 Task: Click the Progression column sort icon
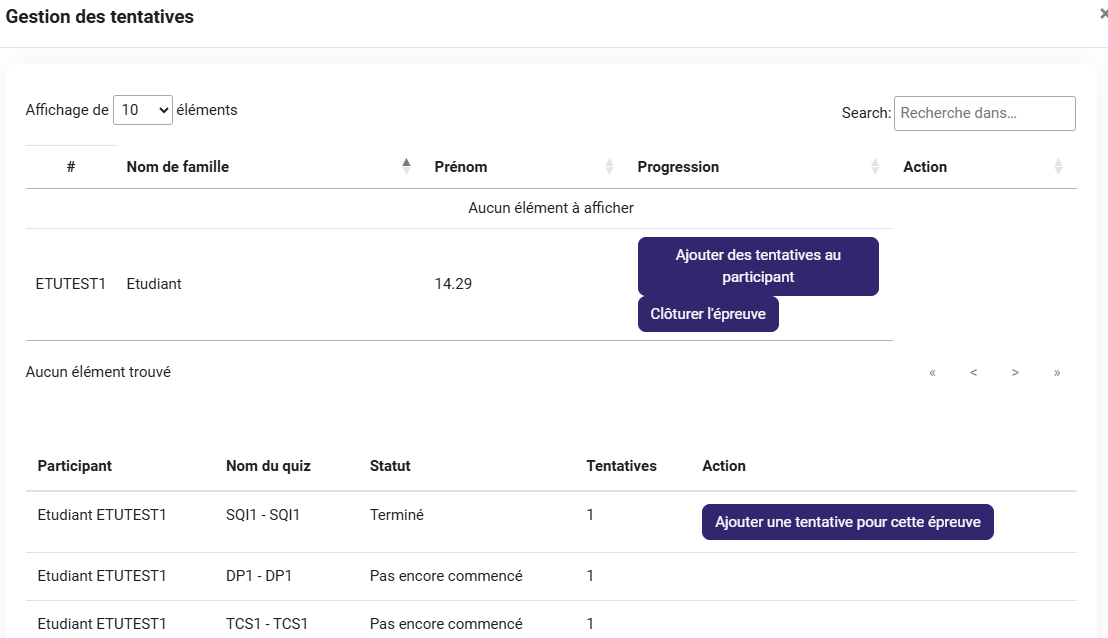875,167
